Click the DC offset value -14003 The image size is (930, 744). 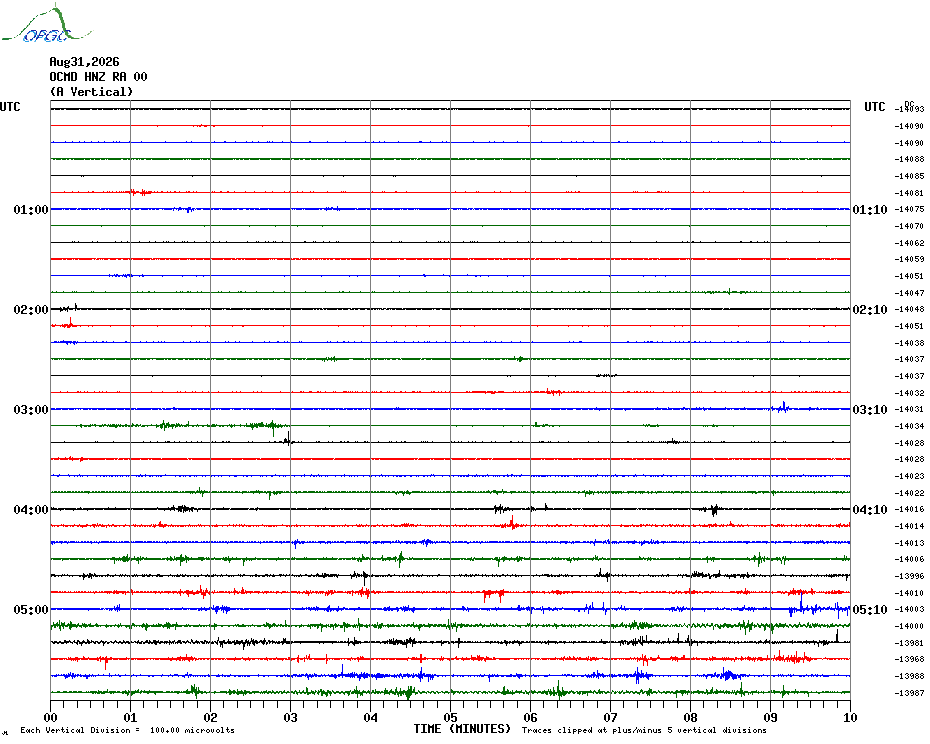coord(909,609)
